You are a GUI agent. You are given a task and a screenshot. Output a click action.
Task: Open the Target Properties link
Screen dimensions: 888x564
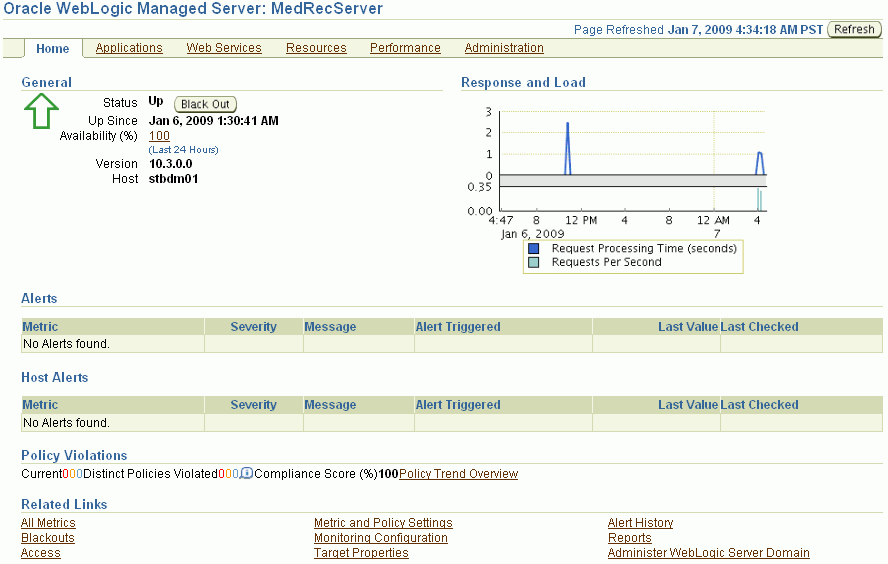[361, 553]
